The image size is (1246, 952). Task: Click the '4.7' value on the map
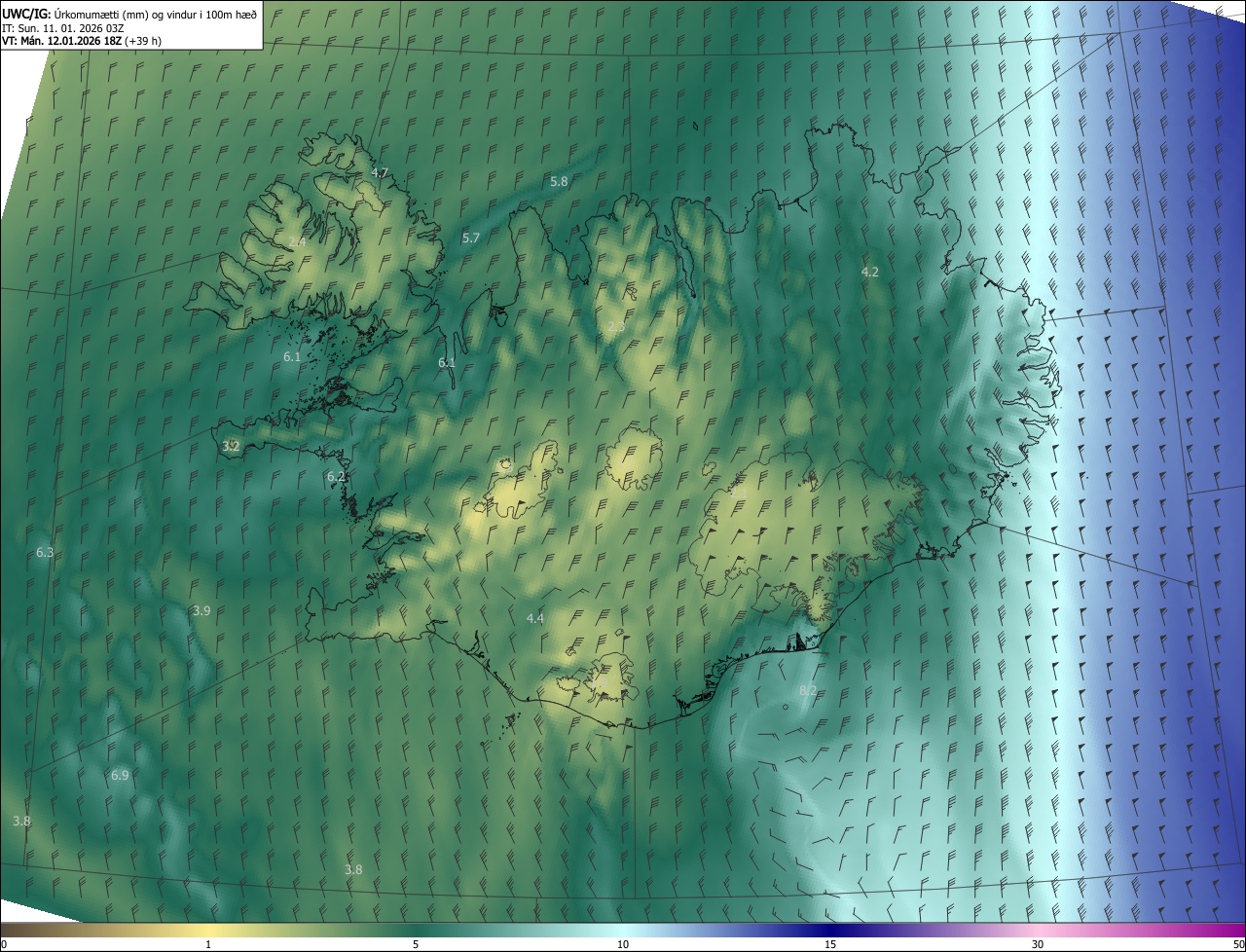click(380, 172)
